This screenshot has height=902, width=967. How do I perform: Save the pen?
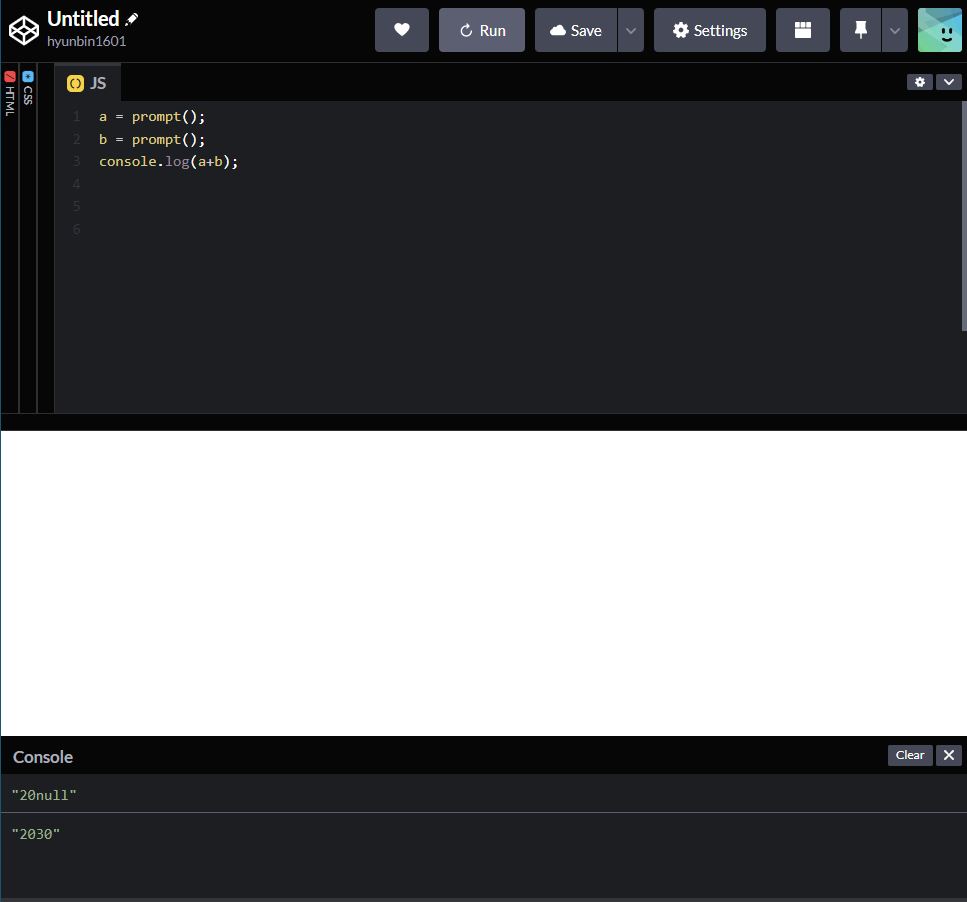(x=575, y=30)
